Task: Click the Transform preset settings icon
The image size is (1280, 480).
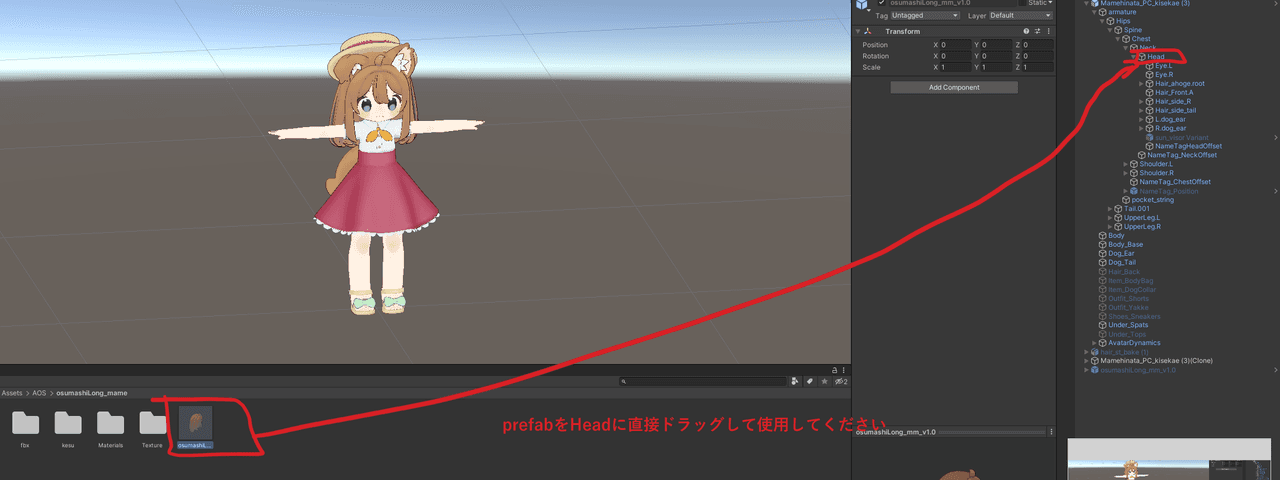Action: point(1039,31)
